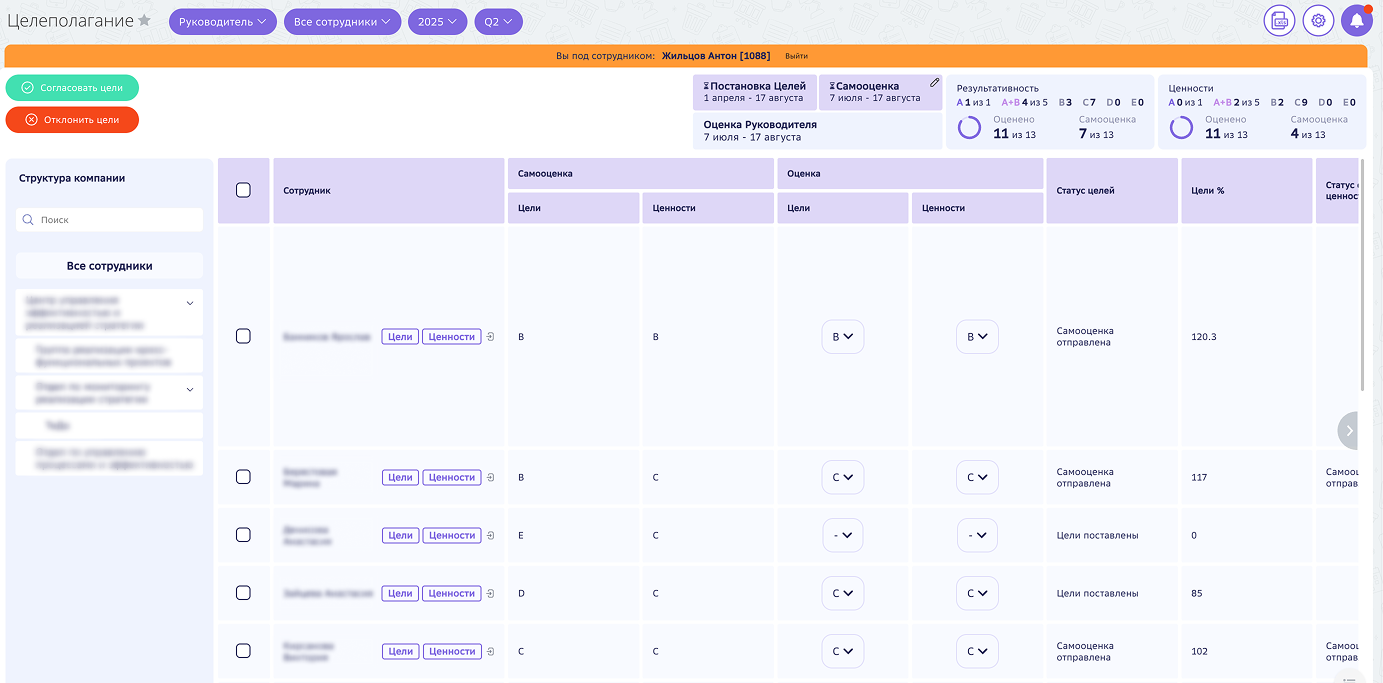
Task: Click login-as icon in the 117% row
Action: [x=490, y=478]
